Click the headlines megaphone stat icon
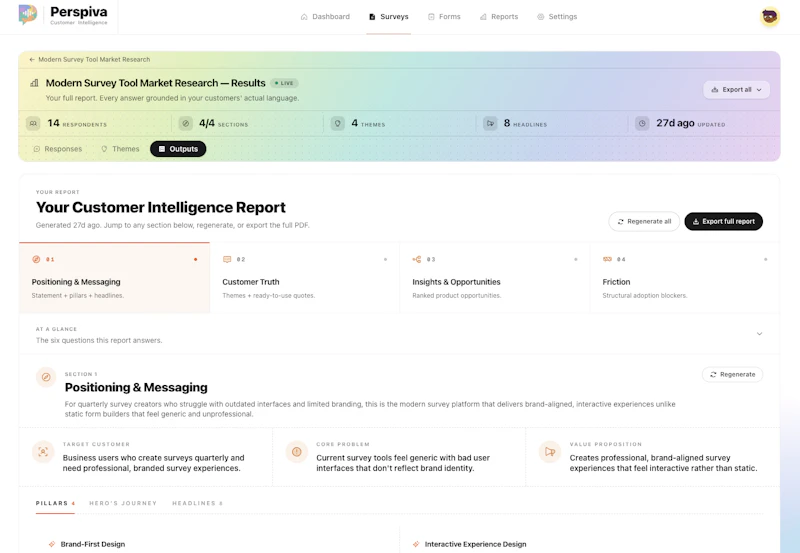The height and width of the screenshot is (553, 800). pos(490,123)
